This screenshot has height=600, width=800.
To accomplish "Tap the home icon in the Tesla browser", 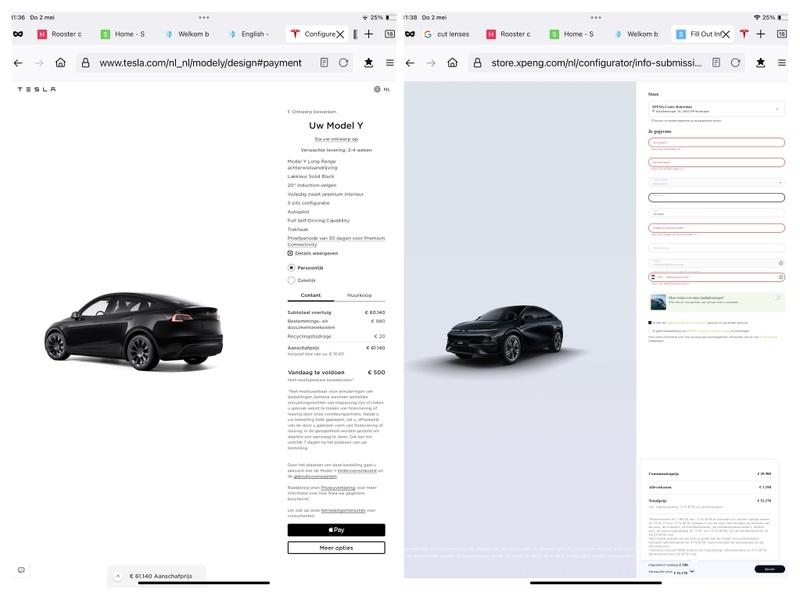I will pos(60,62).
